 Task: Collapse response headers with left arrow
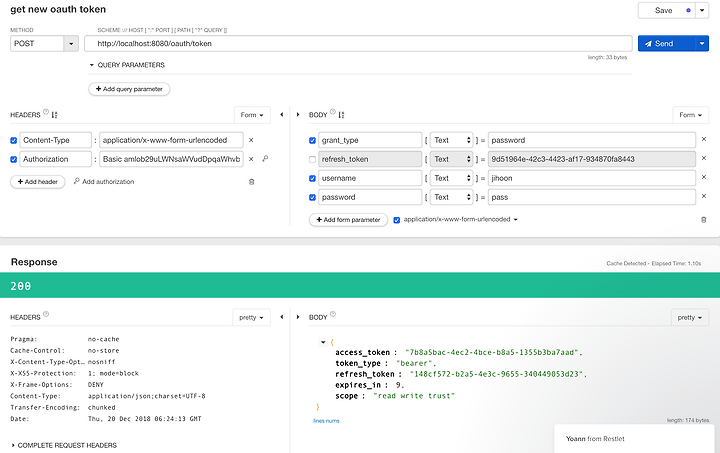[x=281, y=317]
